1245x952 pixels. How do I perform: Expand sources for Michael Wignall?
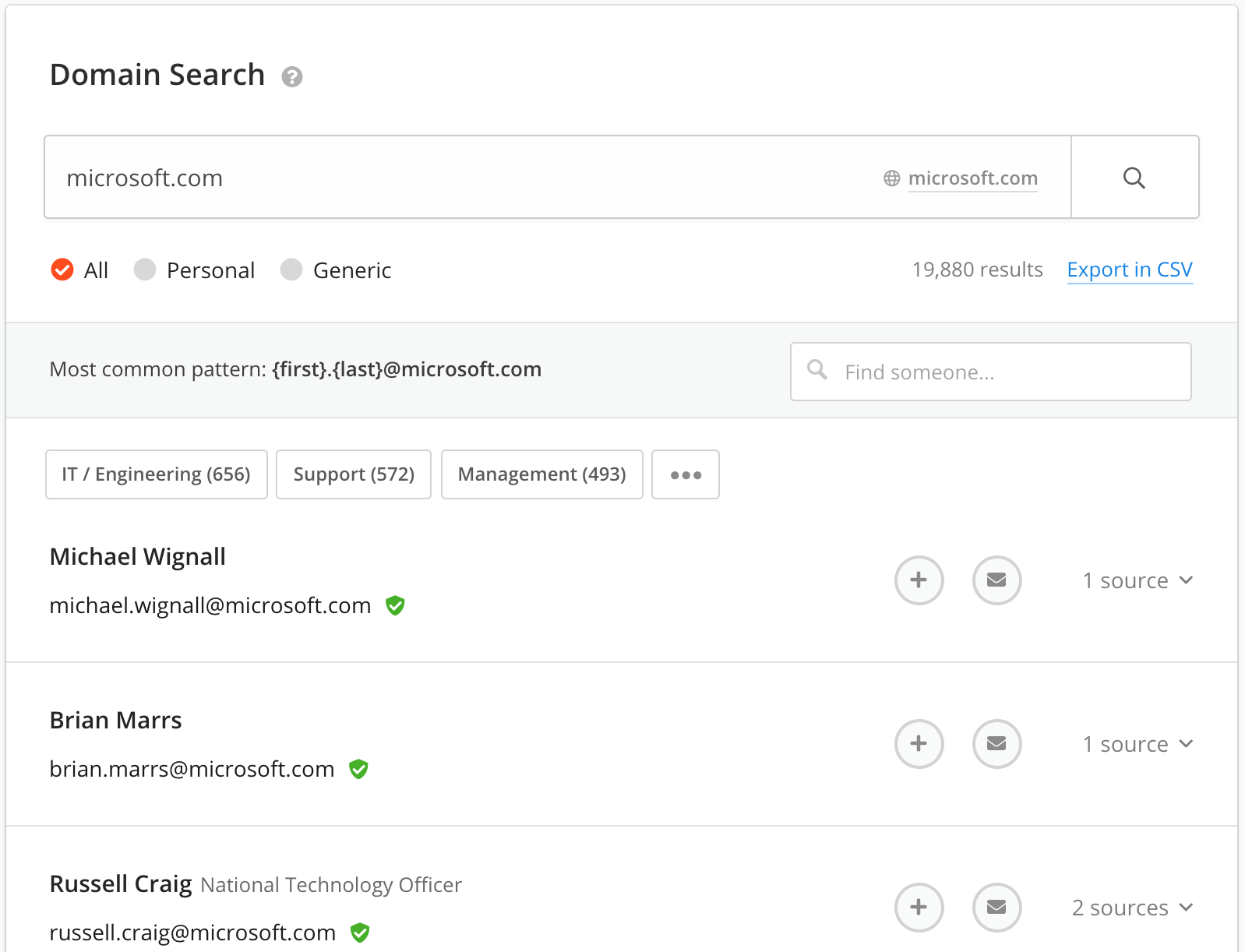(1138, 580)
